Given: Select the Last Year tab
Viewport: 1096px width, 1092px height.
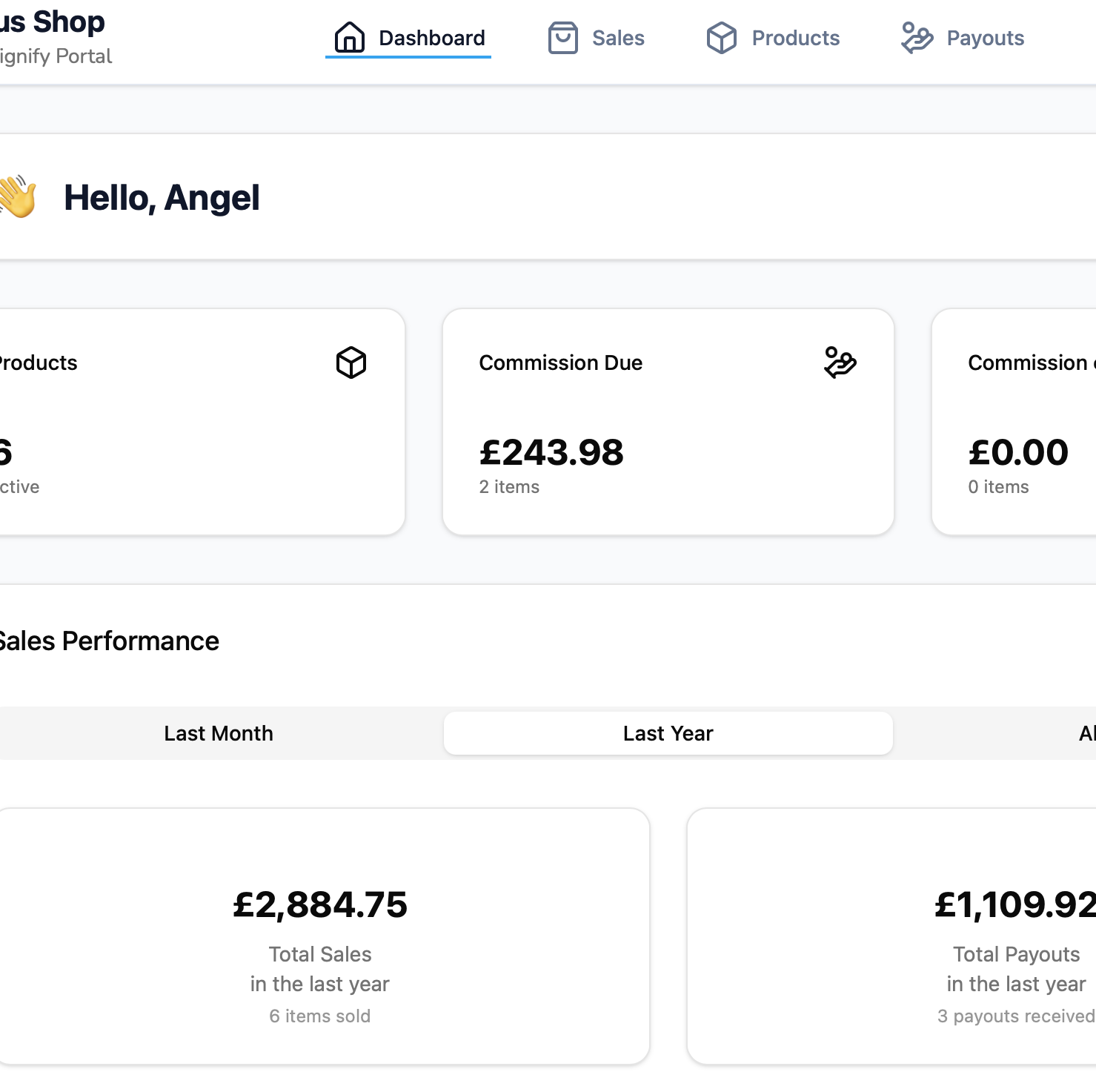Looking at the screenshot, I should [x=668, y=733].
